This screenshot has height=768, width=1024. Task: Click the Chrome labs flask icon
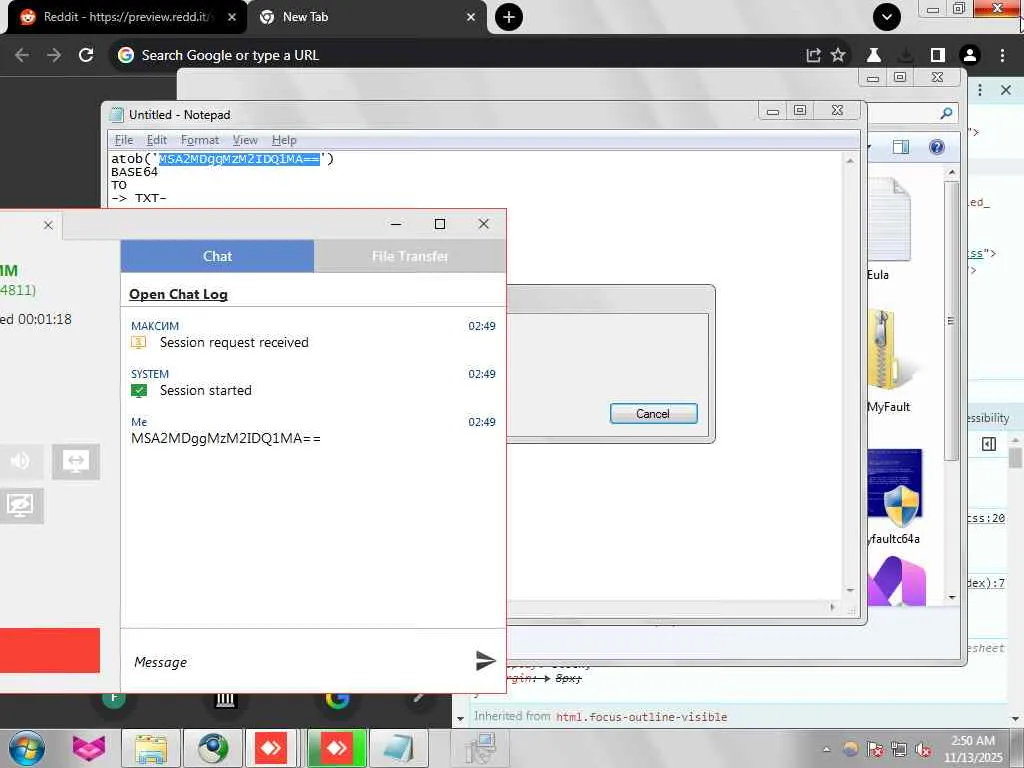873,55
